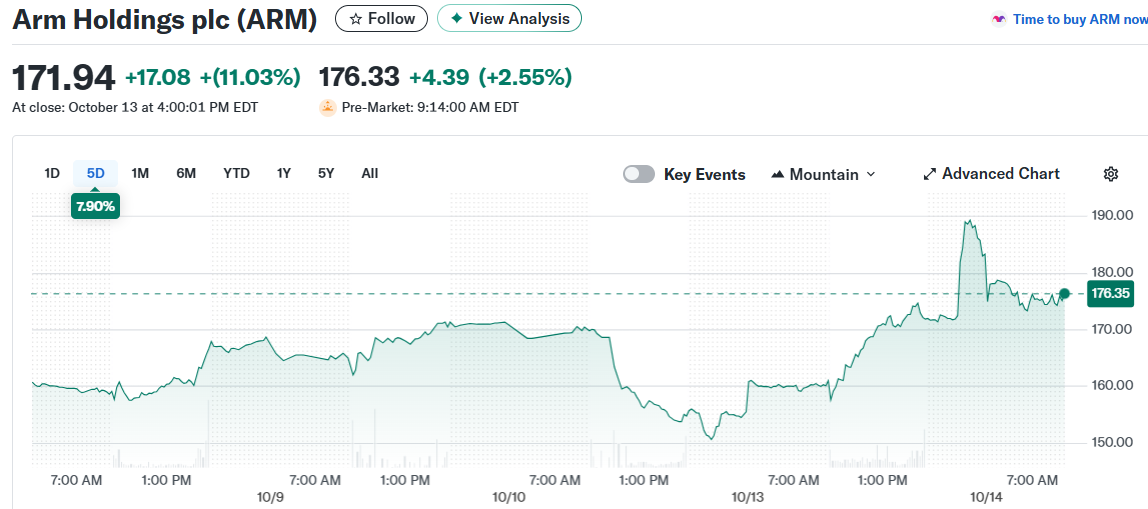
Task: Open the 'Time to buy ARM now' link
Action: pyautogui.click(x=1079, y=19)
